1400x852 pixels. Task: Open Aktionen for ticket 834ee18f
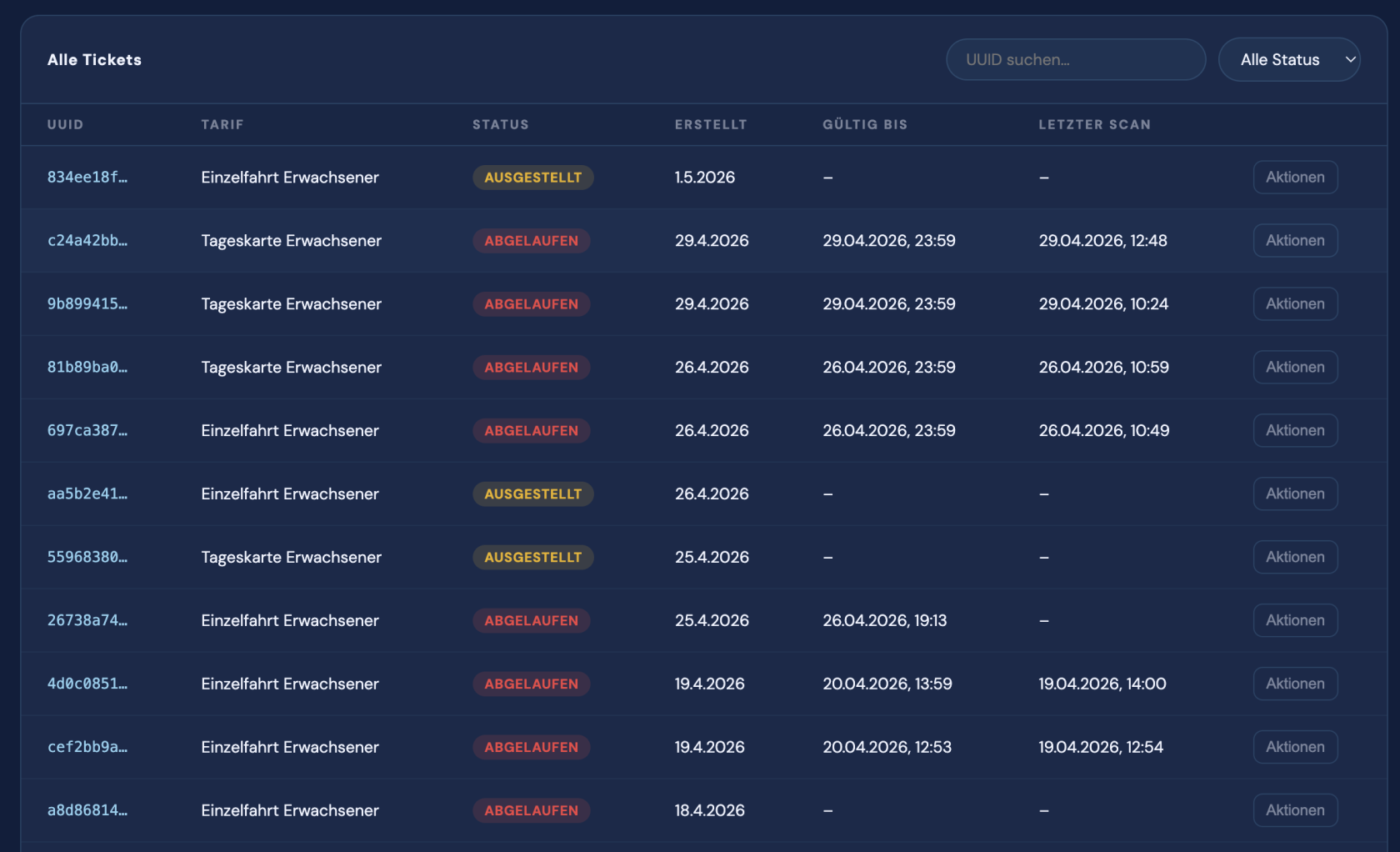coord(1295,178)
